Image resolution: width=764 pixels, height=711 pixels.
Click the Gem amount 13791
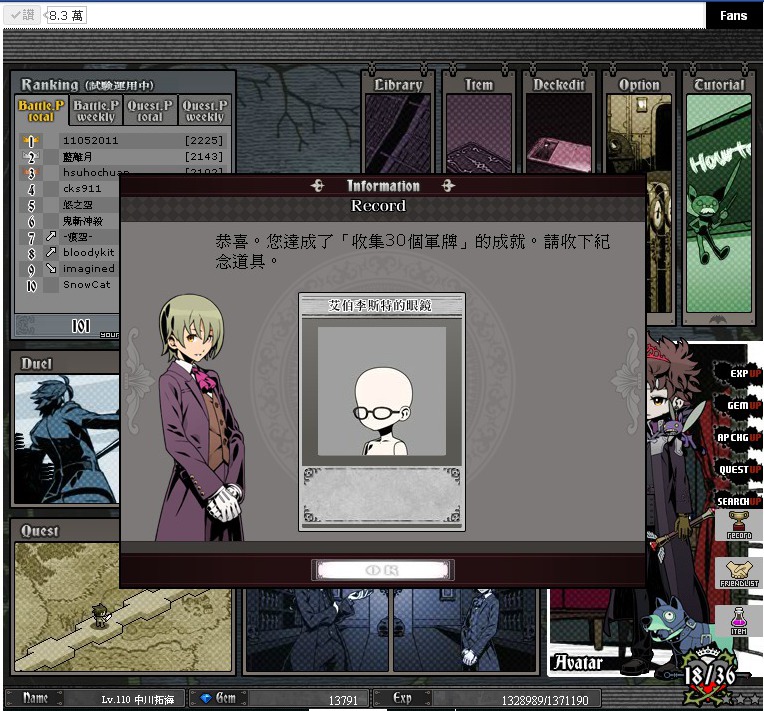(343, 700)
